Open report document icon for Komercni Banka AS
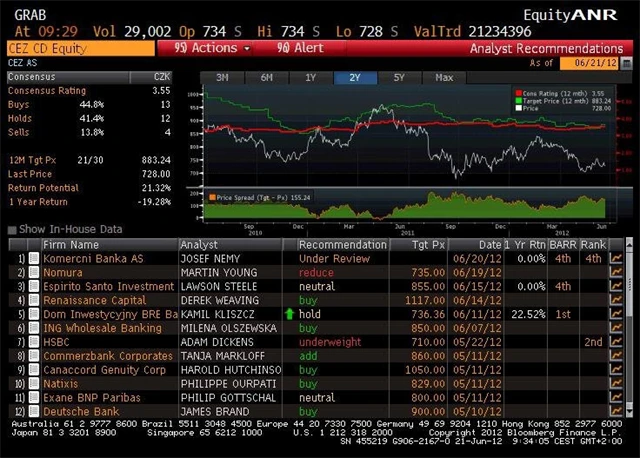Image resolution: width=640 pixels, height=458 pixels. coord(34,258)
